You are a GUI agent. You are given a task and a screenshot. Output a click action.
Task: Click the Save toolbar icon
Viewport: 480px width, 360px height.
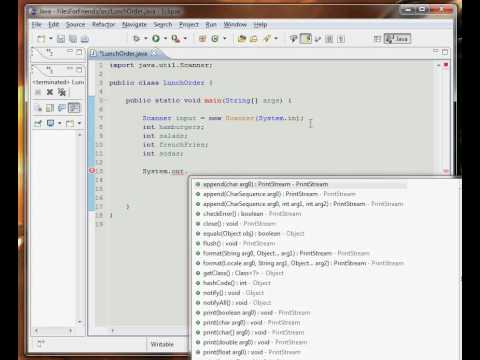coord(61,39)
